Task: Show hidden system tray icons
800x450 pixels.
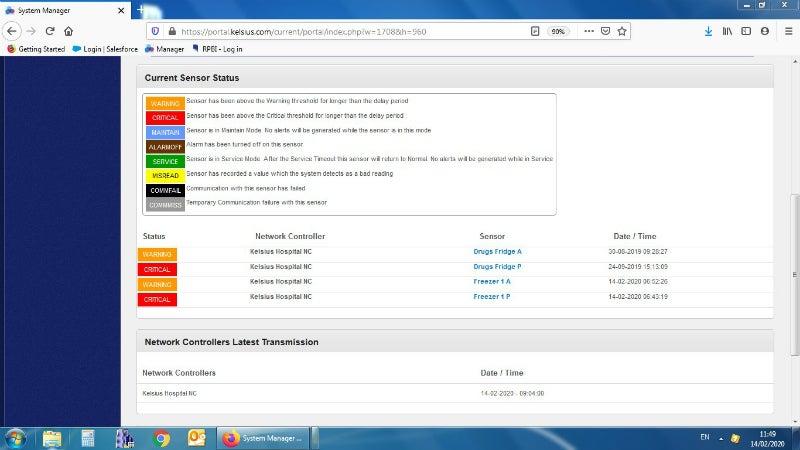Action: 722,438
